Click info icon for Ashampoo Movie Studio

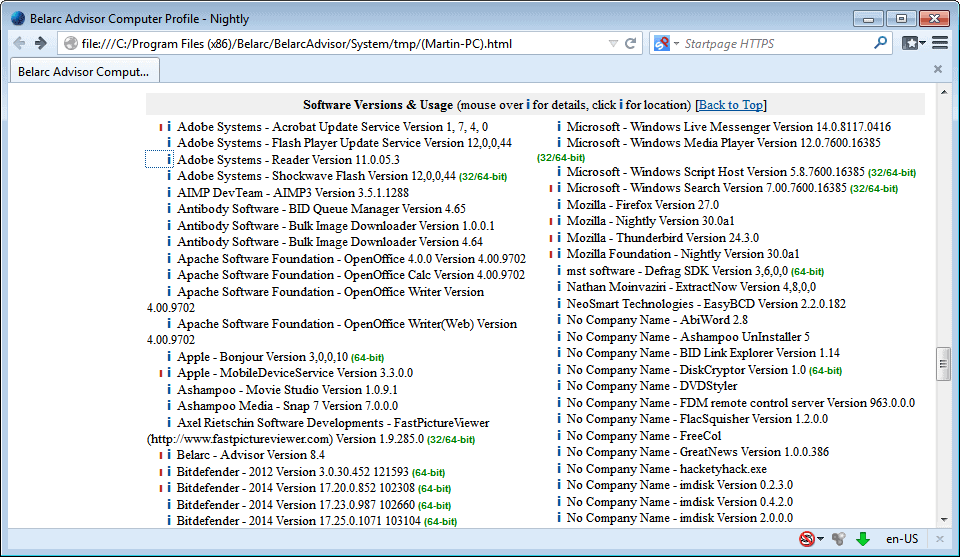coord(169,389)
